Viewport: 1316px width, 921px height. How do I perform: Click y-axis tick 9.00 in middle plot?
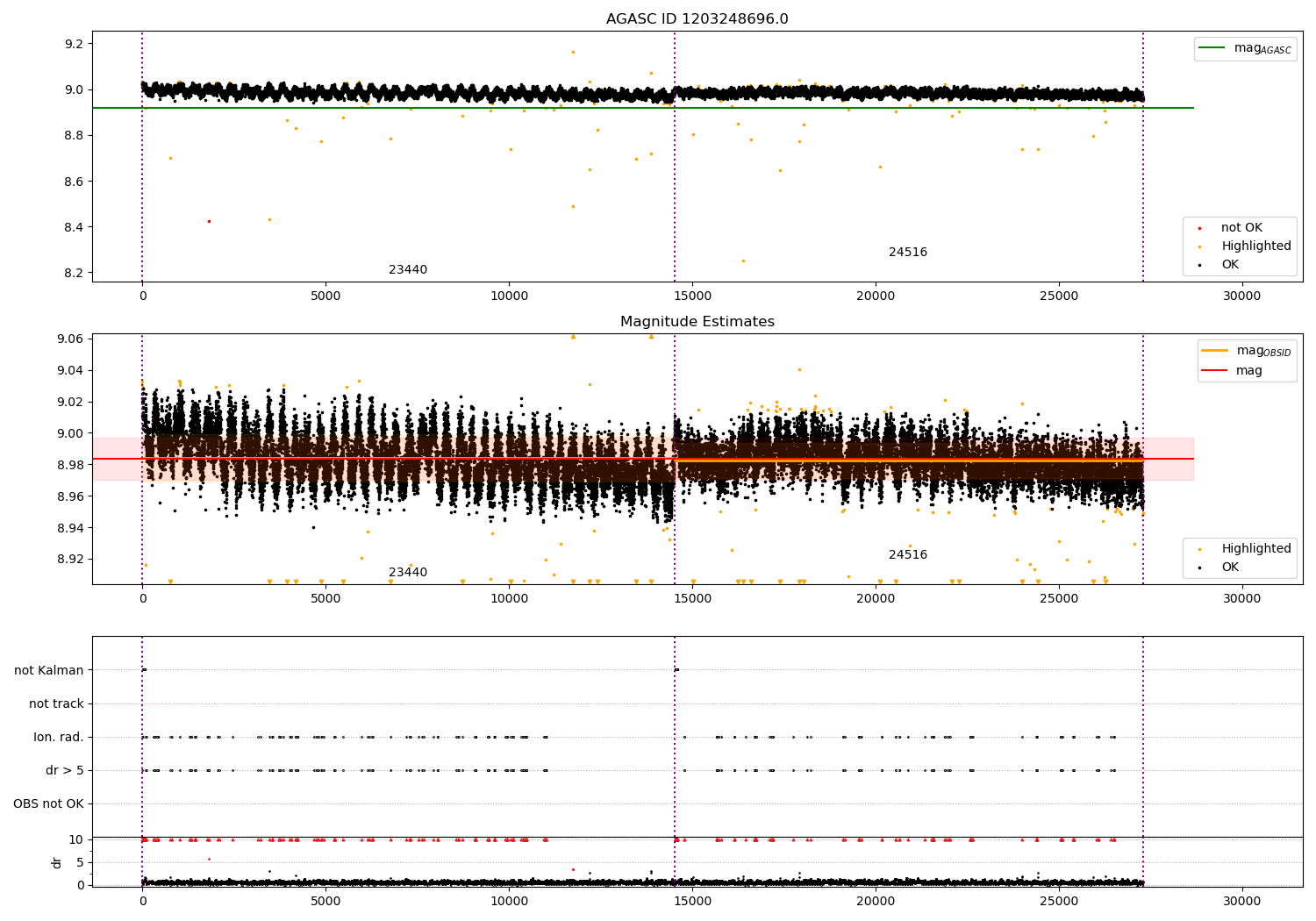(70, 433)
